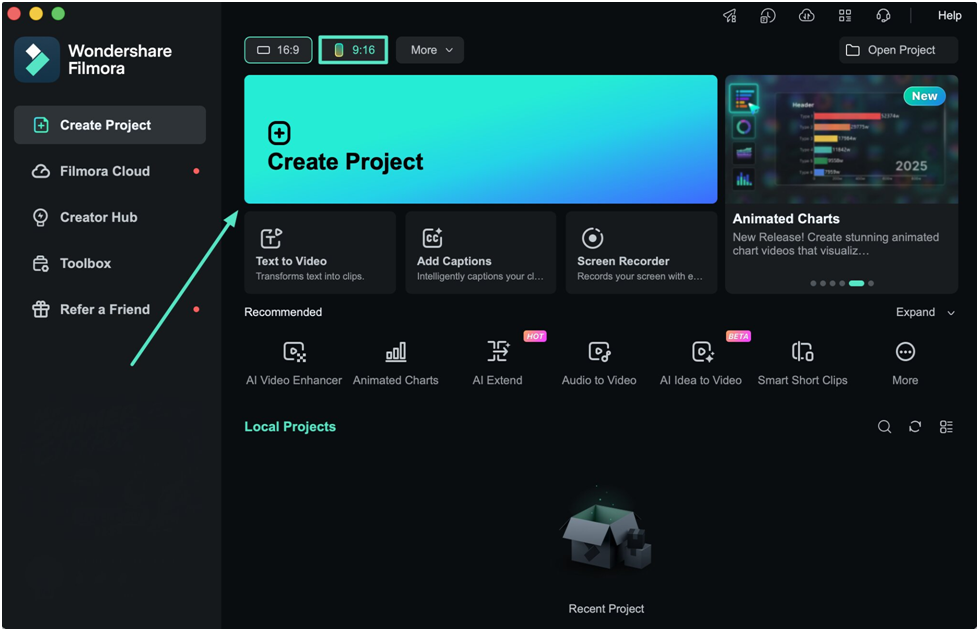Screen dimensions: 979x631
Task: Click the Animated Charts promo title
Action: pos(786,219)
